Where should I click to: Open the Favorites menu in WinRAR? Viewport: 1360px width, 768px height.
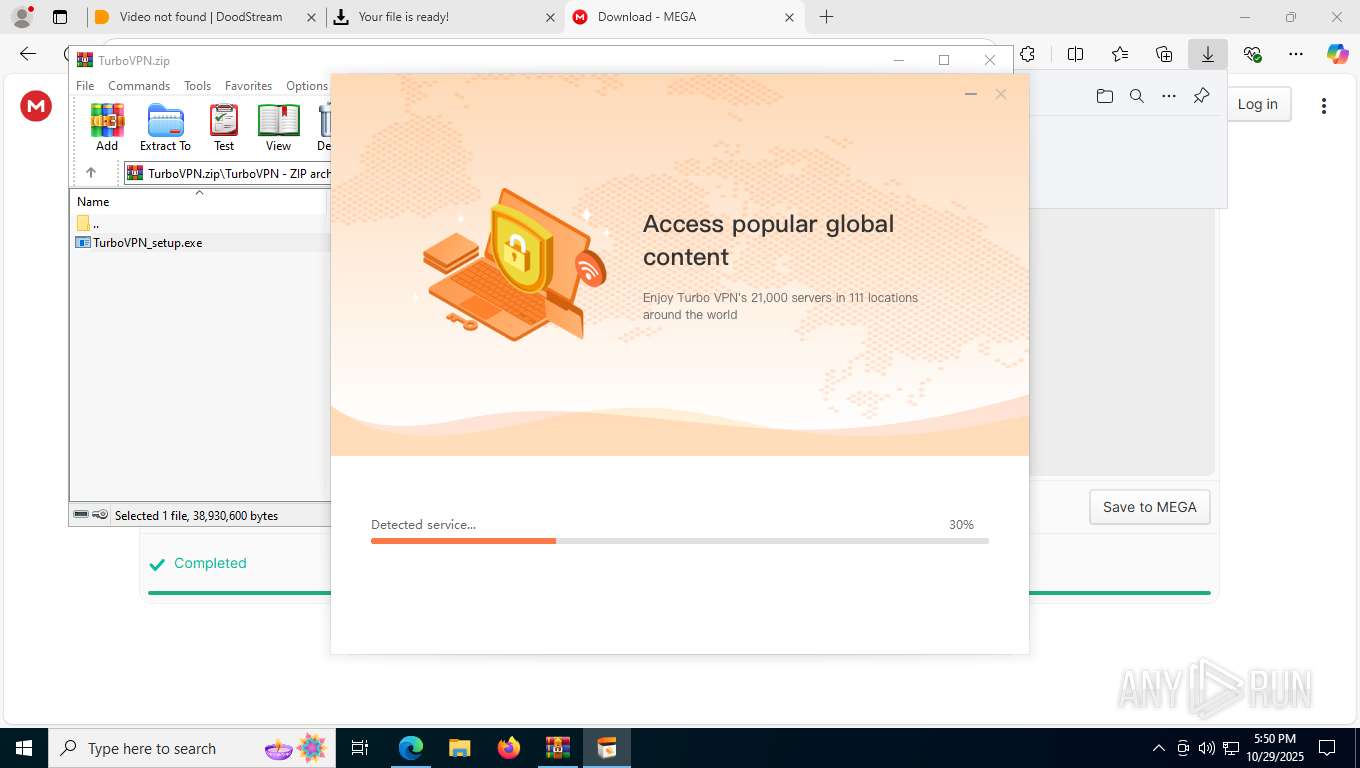point(248,86)
